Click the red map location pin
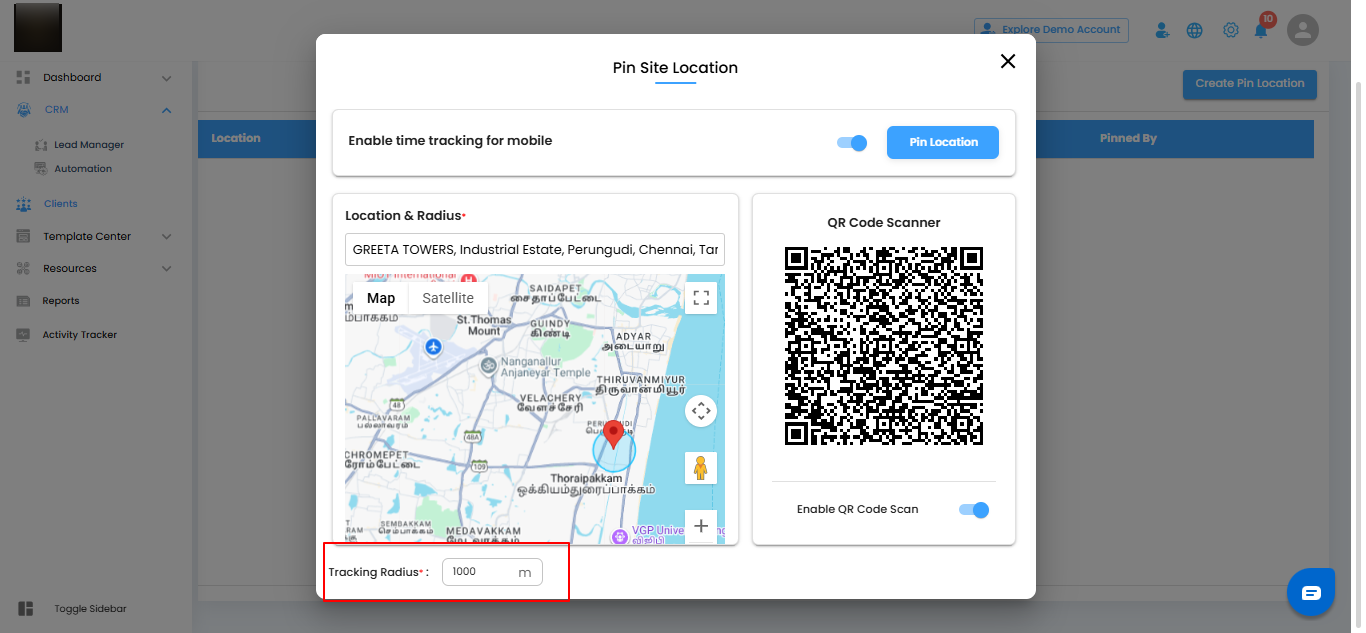Screen dimensions: 1366x633 pos(613,435)
